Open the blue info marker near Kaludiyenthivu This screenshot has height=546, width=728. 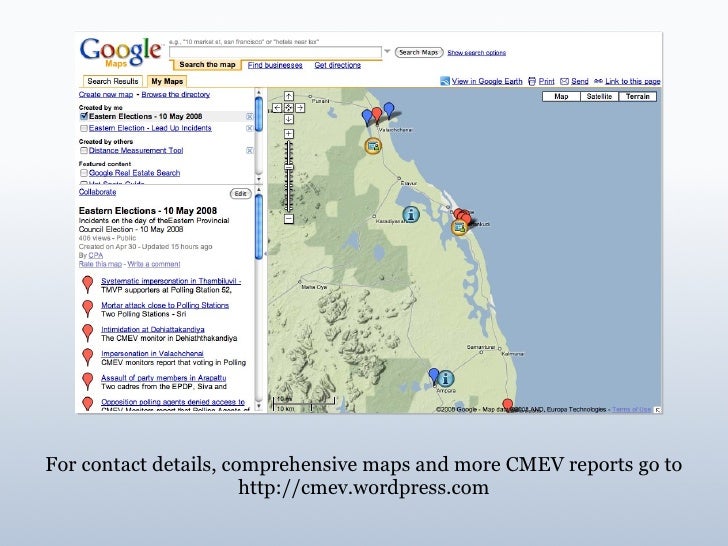click(x=410, y=214)
